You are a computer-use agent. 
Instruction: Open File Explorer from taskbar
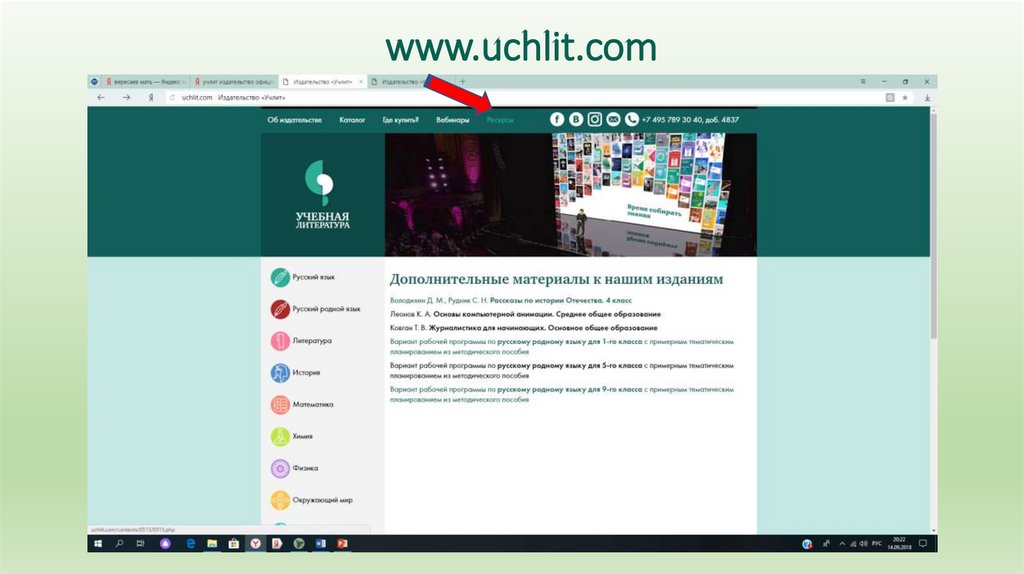point(212,543)
